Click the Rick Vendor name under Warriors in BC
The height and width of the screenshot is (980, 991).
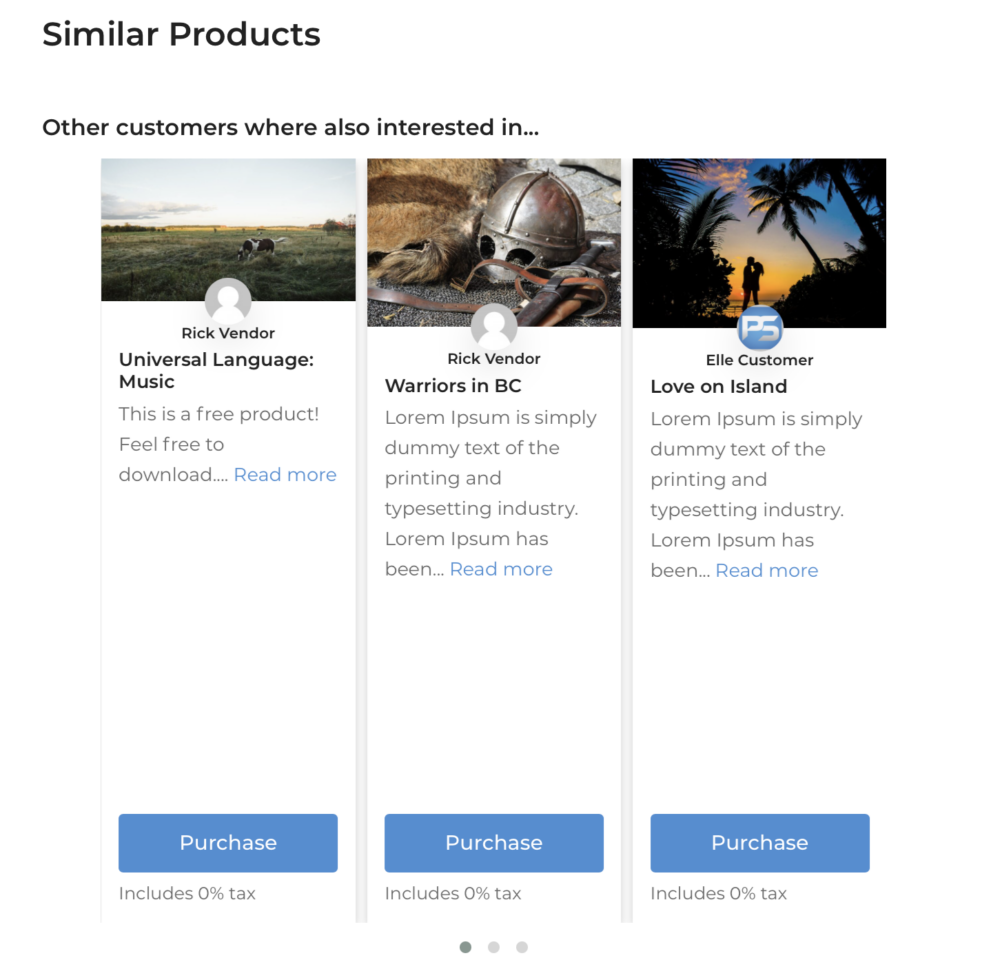[493, 357]
